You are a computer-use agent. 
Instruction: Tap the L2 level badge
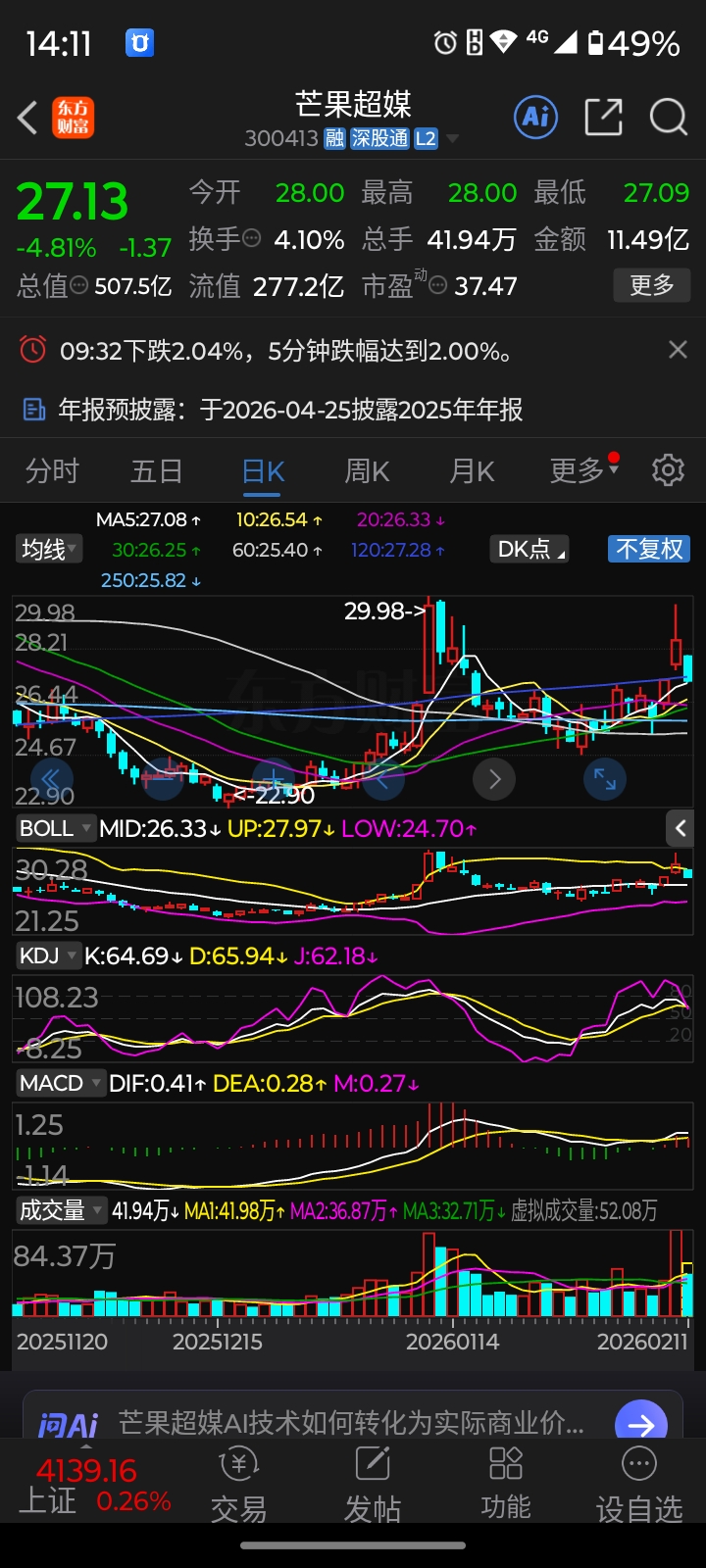tap(426, 139)
